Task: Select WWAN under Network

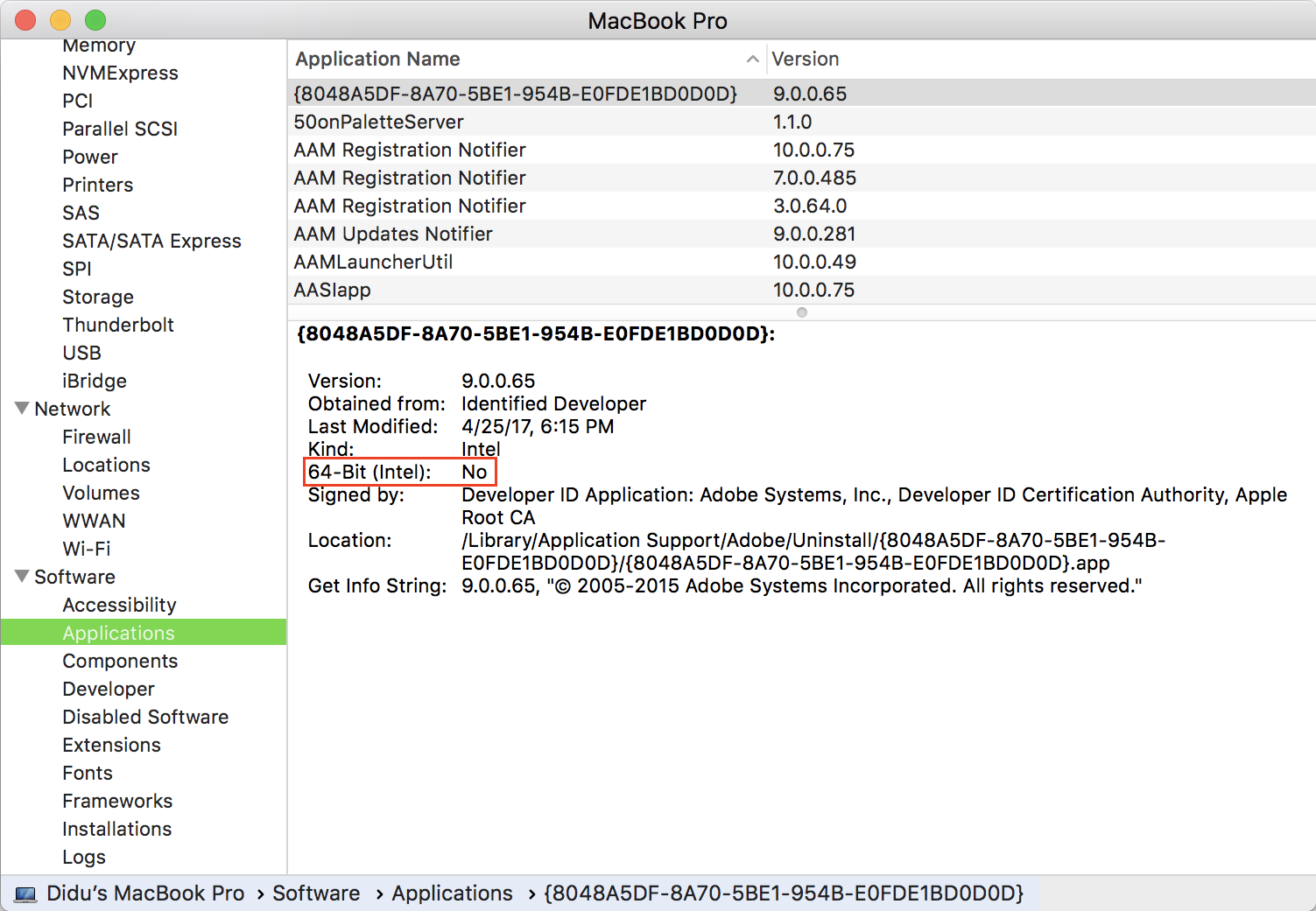Action: coord(94,521)
